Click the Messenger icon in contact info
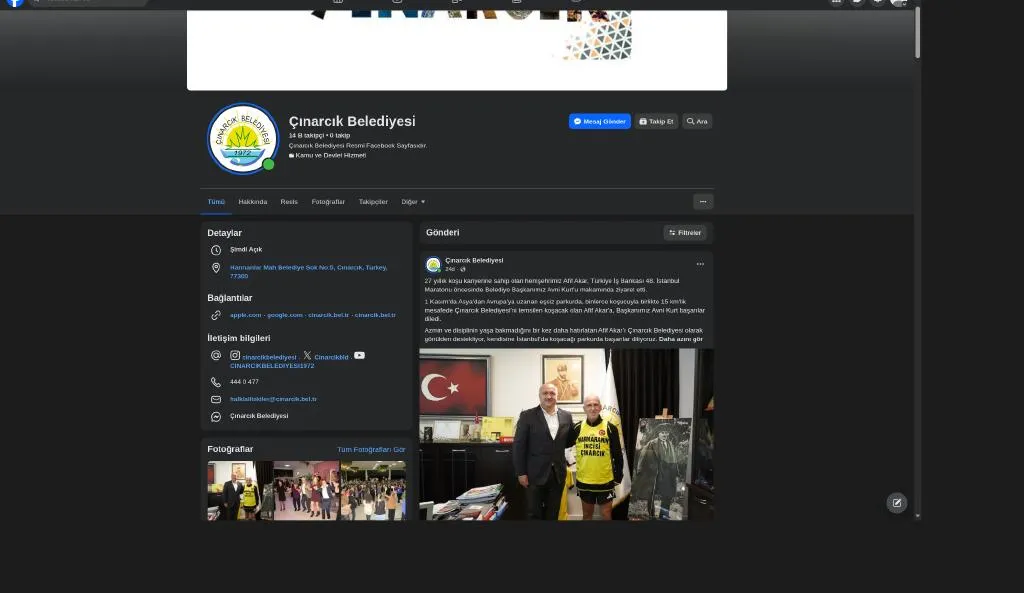This screenshot has width=1024, height=593. coord(216,417)
